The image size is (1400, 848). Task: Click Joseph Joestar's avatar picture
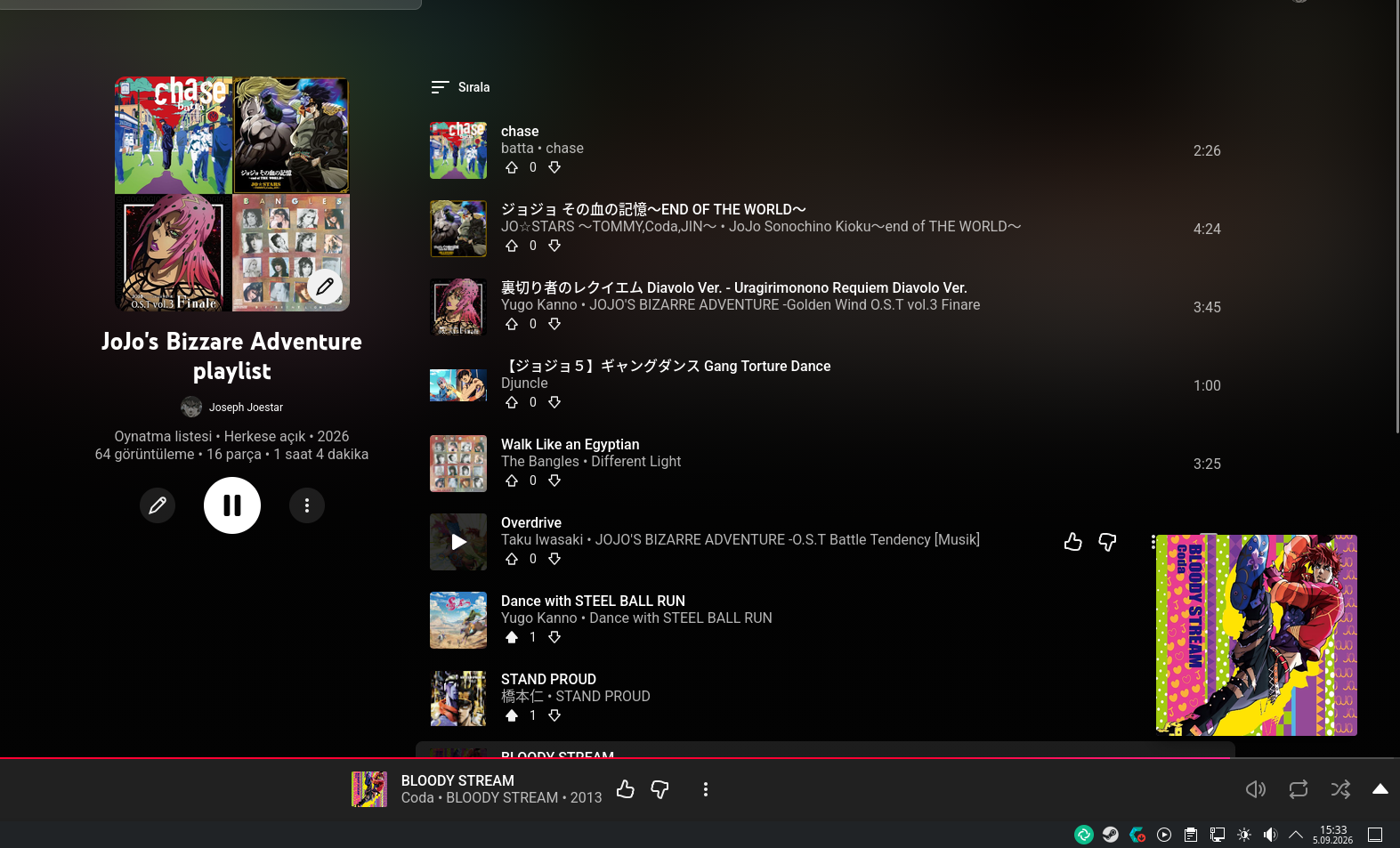point(191,408)
